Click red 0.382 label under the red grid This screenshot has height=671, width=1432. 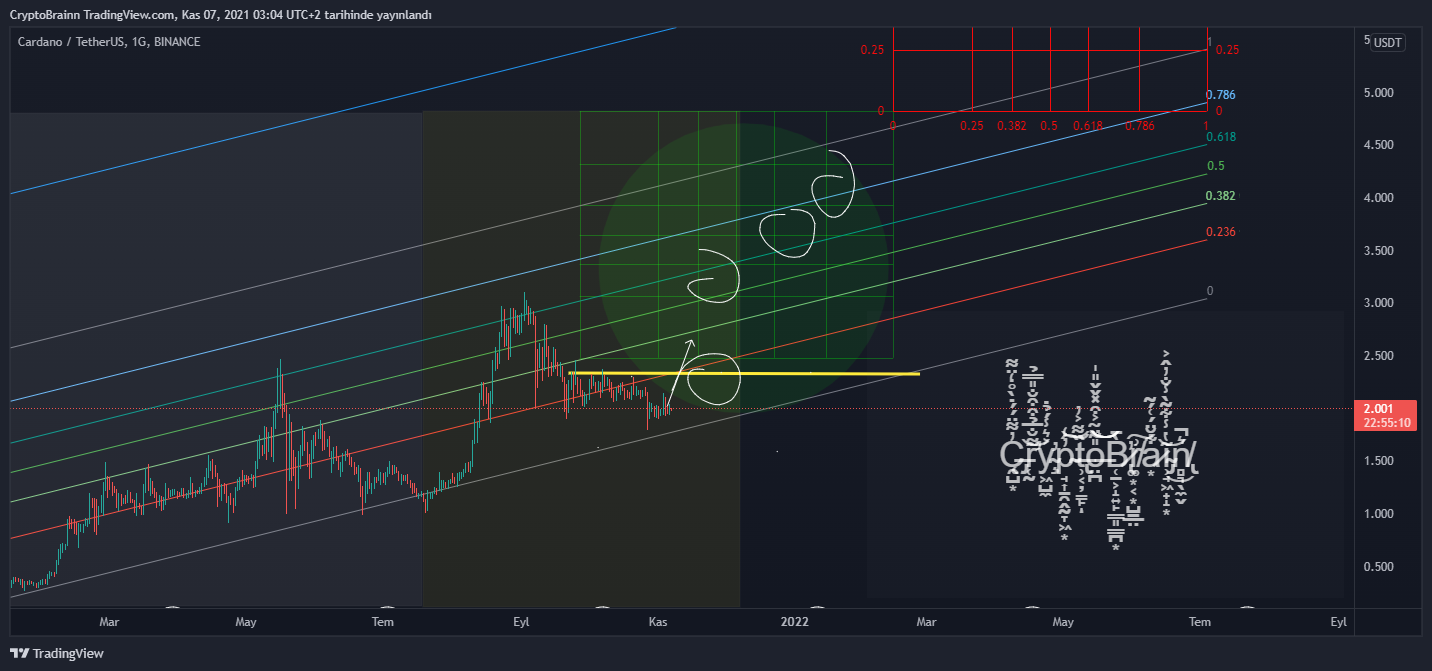[1012, 126]
